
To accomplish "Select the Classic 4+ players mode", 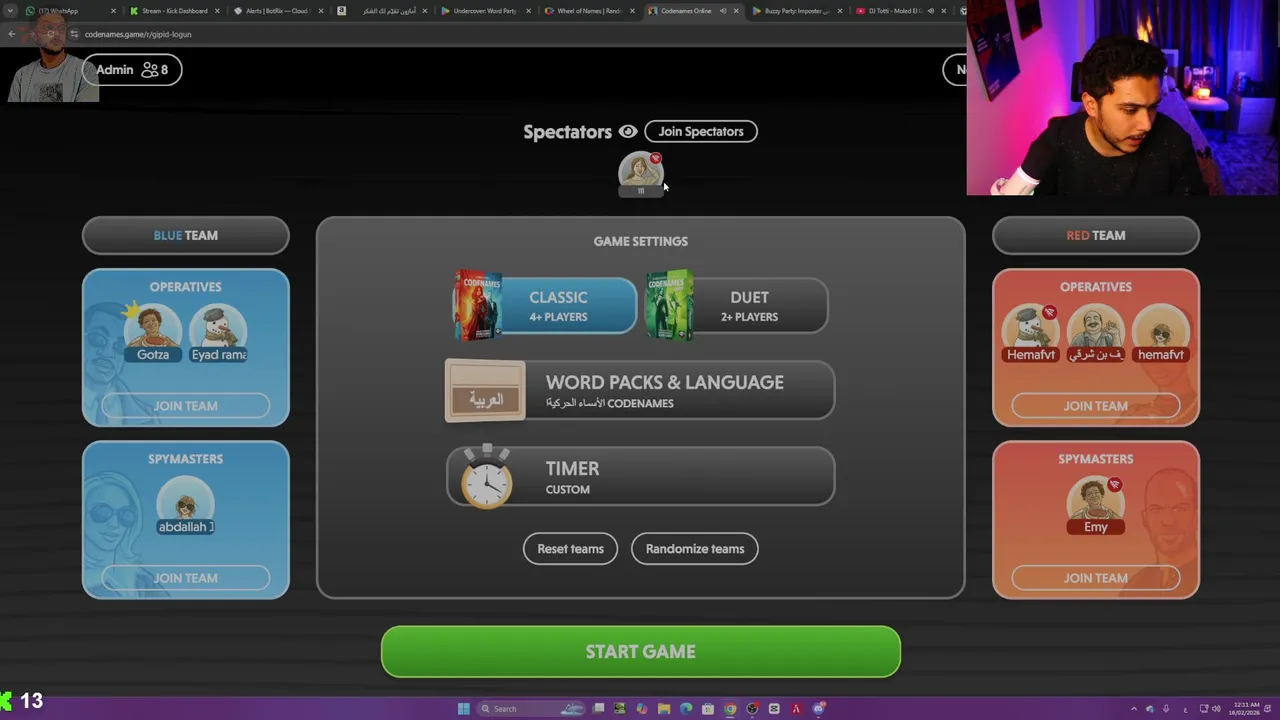I will [545, 306].
